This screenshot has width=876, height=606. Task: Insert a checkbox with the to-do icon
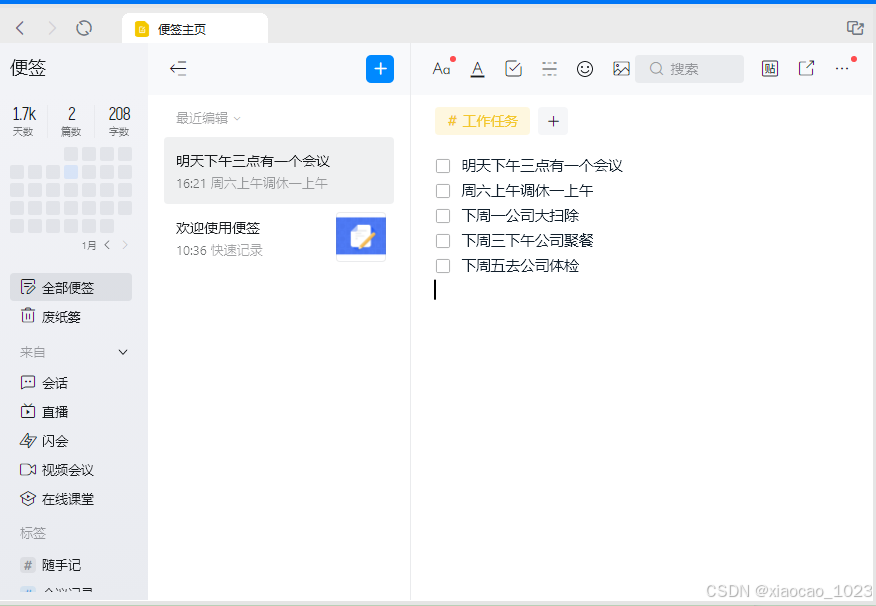(x=513, y=69)
